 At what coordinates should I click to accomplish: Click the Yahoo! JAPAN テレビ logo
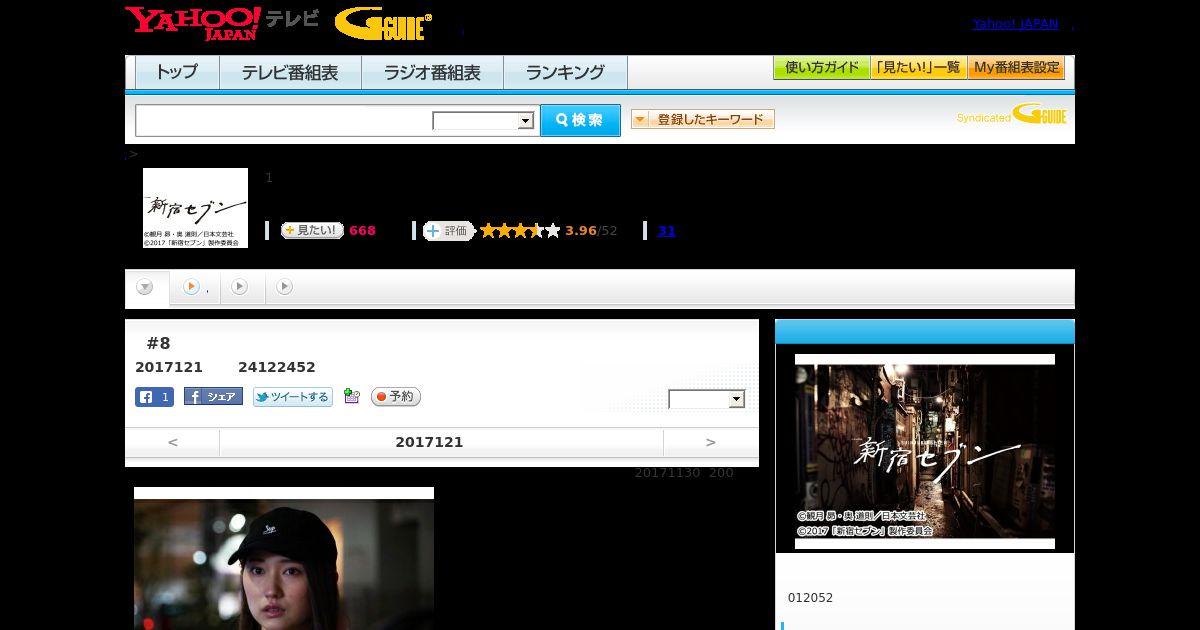(x=222, y=23)
